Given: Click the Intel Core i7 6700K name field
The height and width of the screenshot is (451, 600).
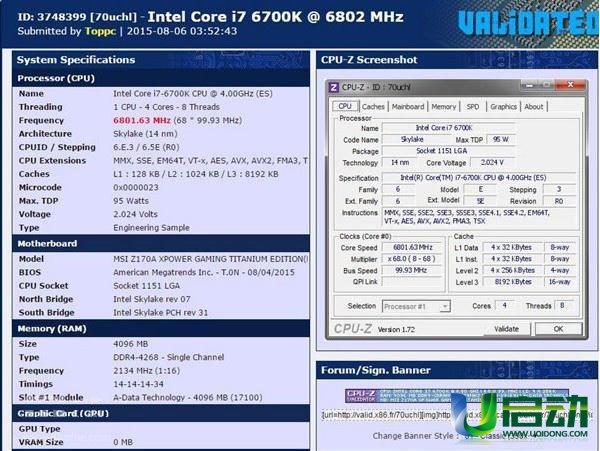Looking at the screenshot, I should click(x=448, y=128).
